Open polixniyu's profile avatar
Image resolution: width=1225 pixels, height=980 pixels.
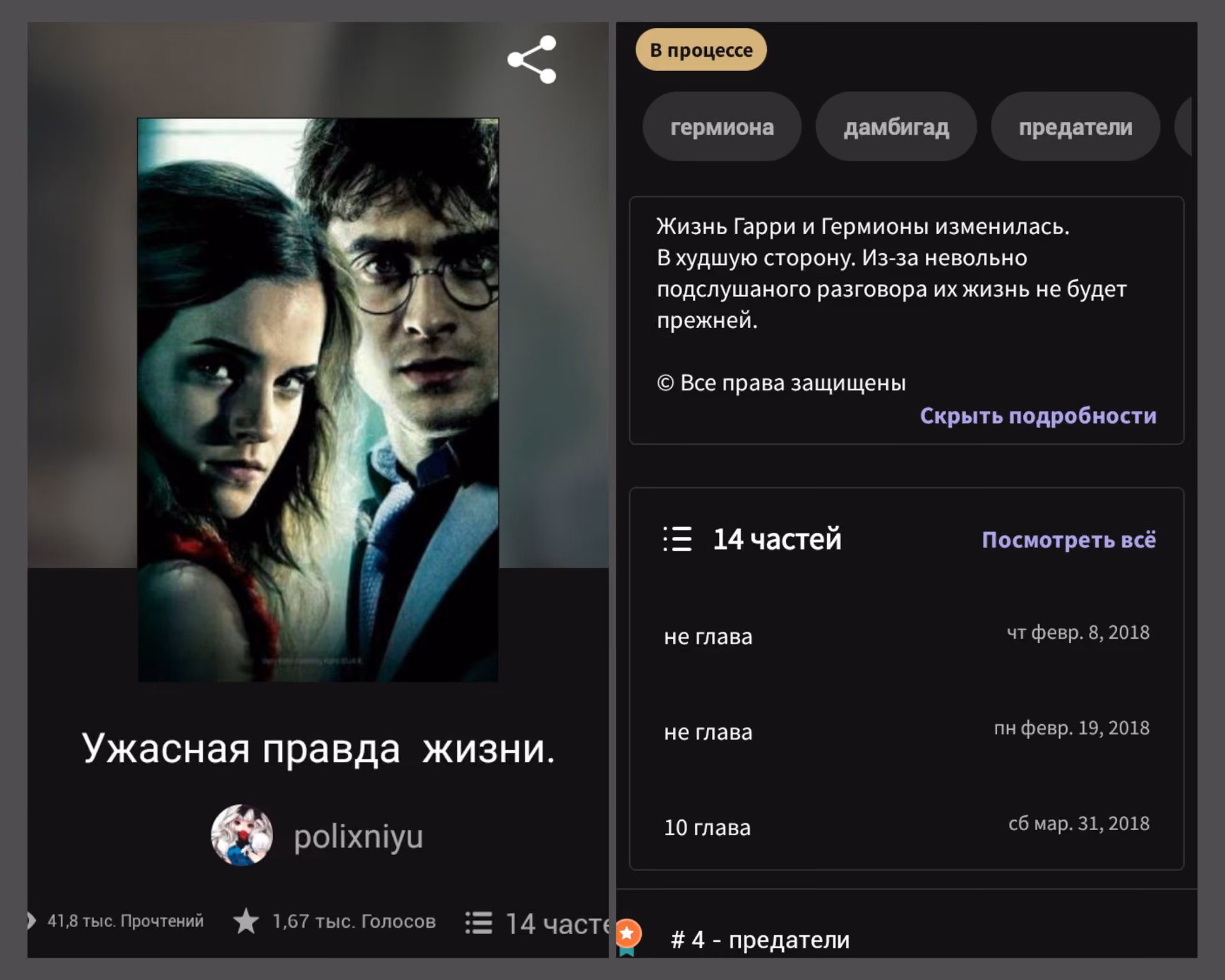point(242,835)
